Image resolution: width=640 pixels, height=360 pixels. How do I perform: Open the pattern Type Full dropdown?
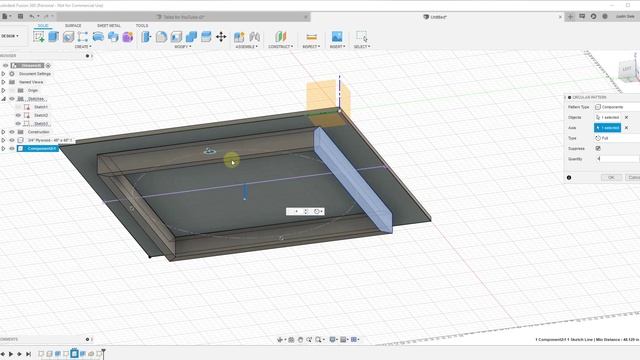(617, 138)
